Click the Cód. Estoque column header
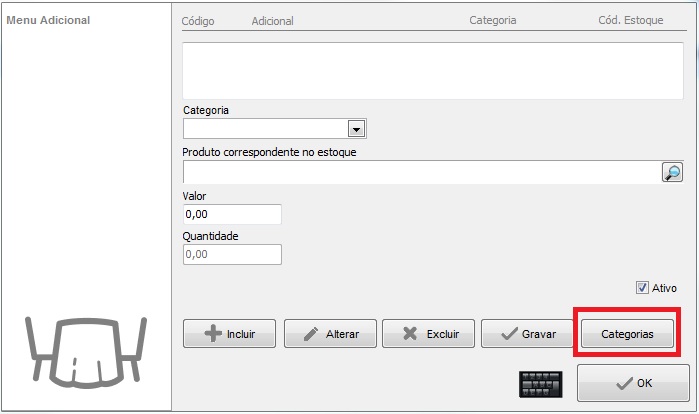This screenshot has width=699, height=414. coord(630,20)
